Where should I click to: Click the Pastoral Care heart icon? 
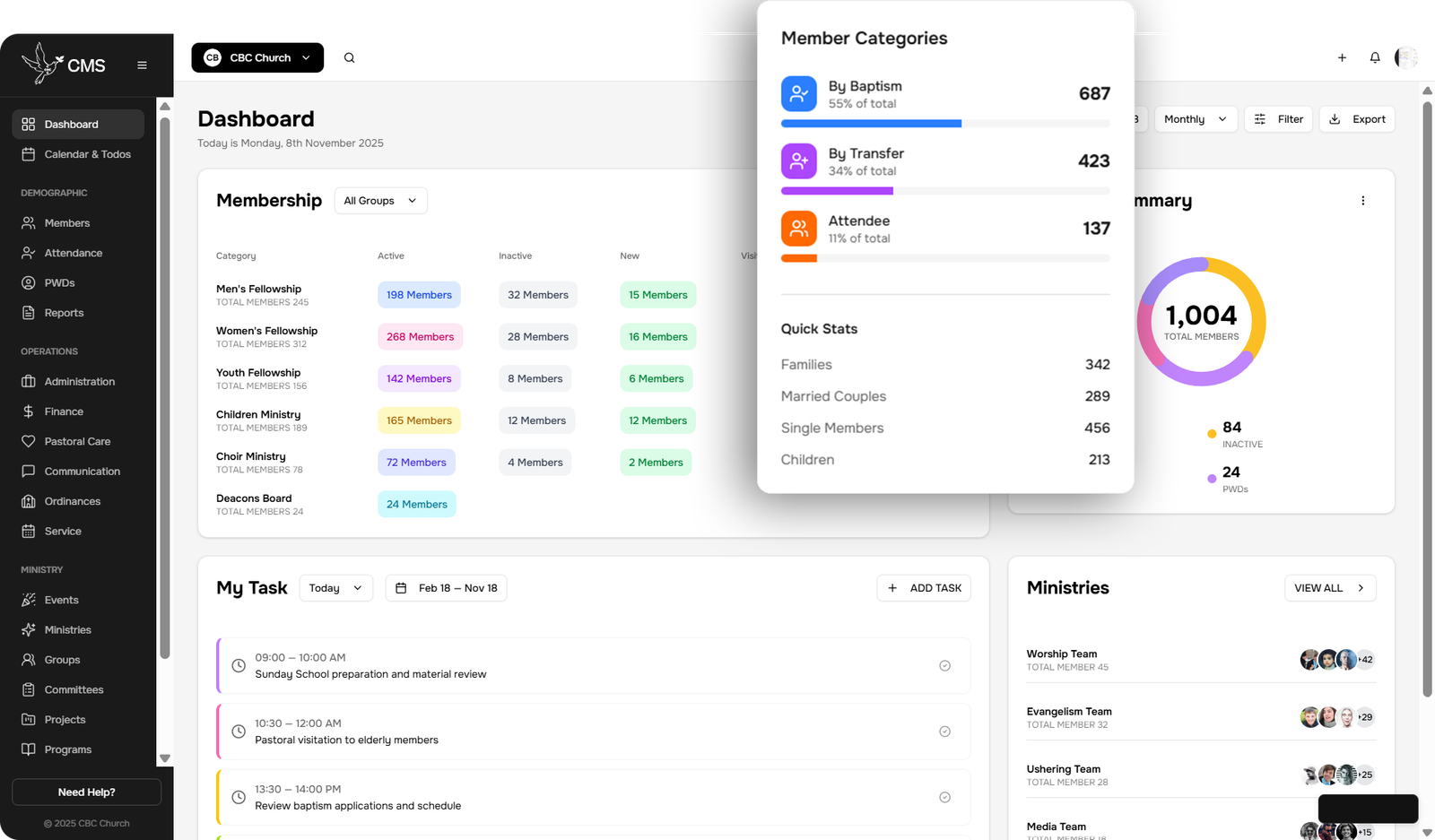click(x=29, y=441)
